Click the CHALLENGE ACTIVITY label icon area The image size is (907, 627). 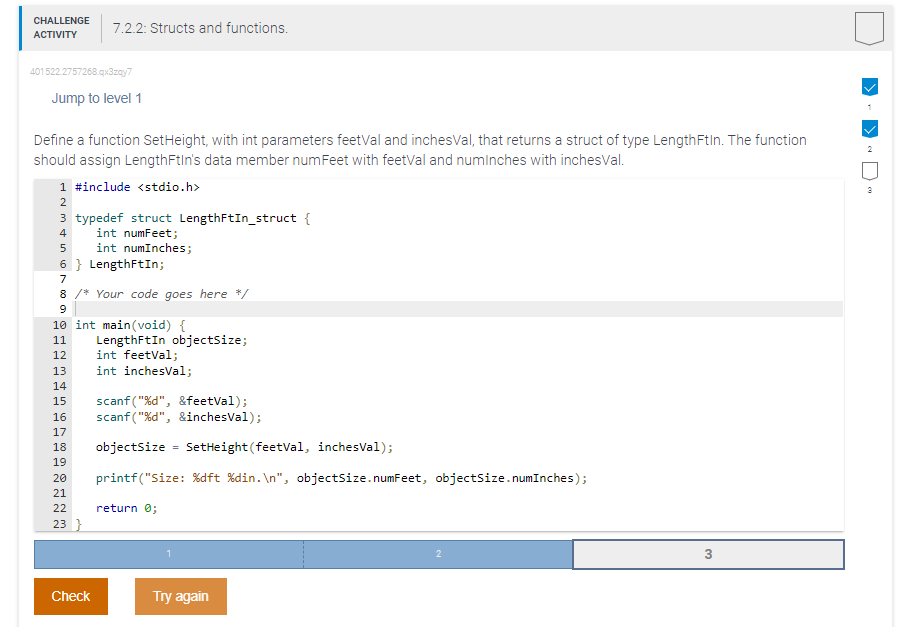[x=61, y=26]
